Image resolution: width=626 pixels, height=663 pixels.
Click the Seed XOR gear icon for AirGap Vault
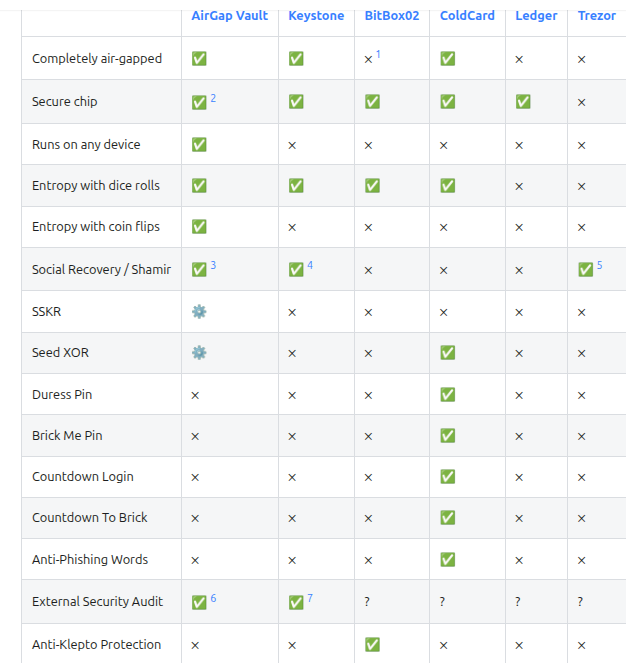(199, 352)
